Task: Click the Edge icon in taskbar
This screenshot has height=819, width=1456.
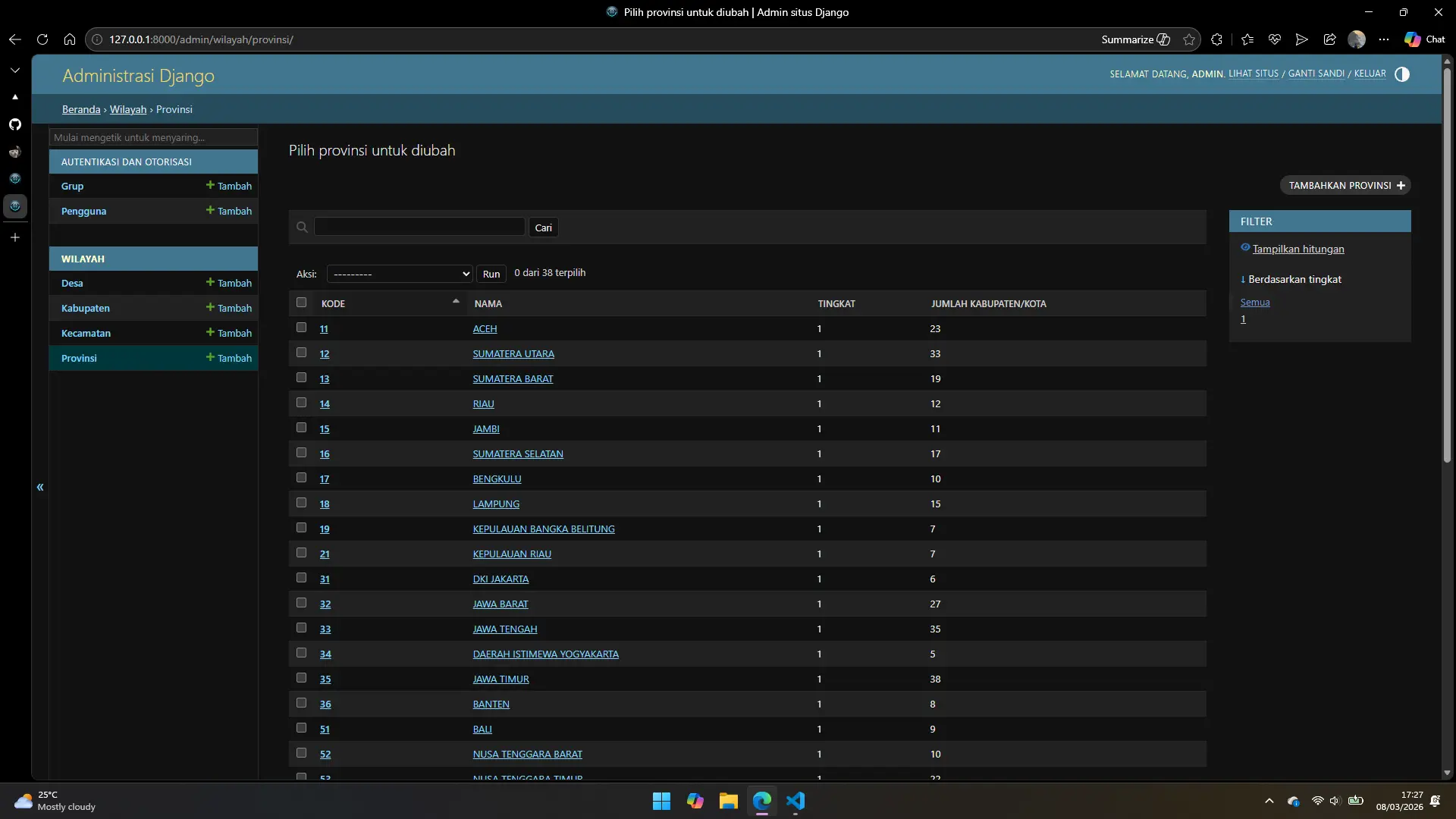Action: click(762, 801)
